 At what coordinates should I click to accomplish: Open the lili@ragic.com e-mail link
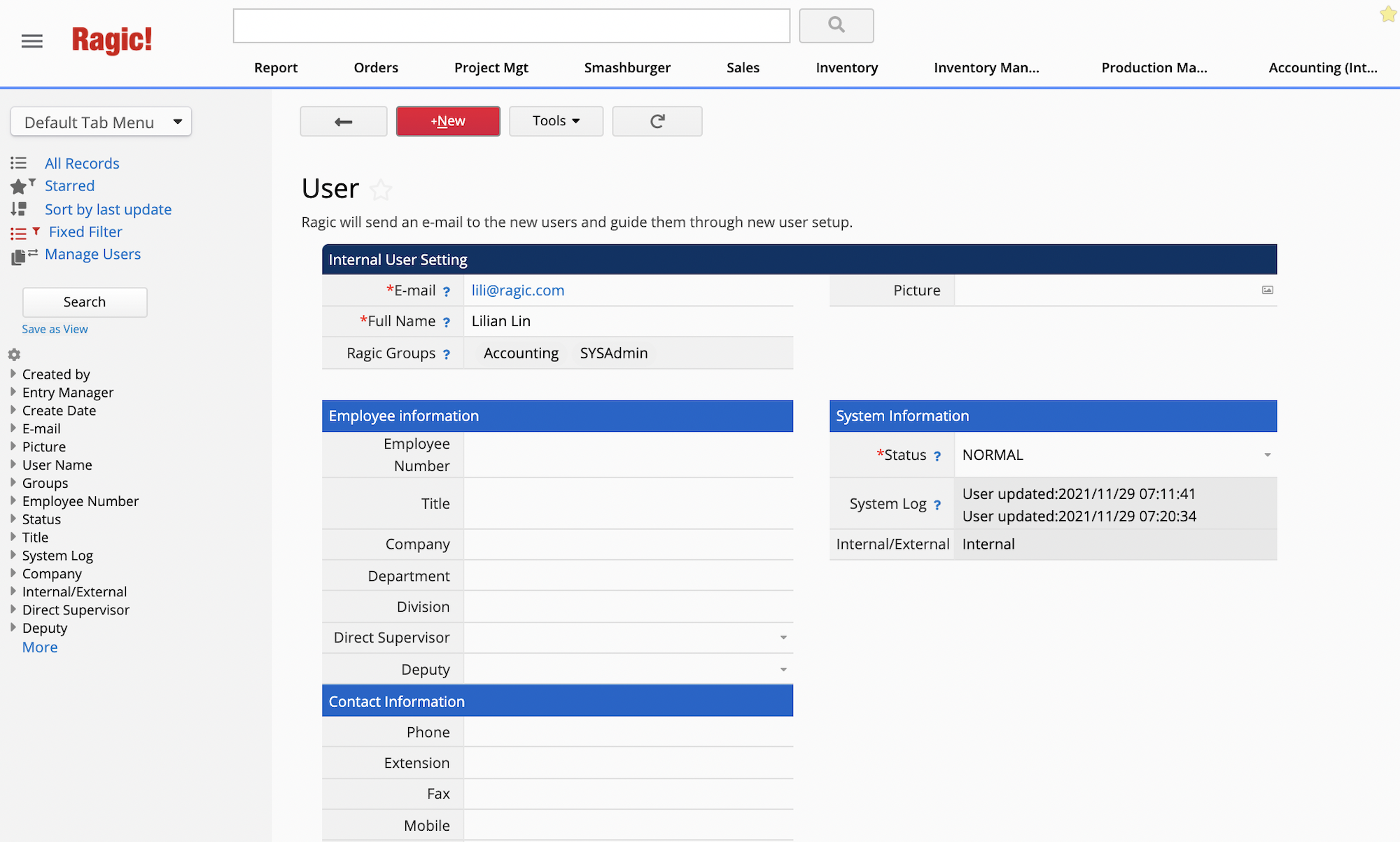point(518,290)
